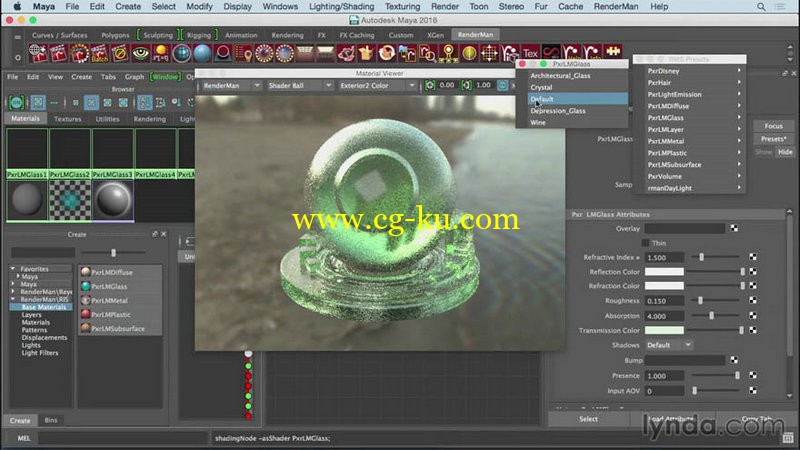Click the no-entry clapperboard shelf icon

click(120, 53)
